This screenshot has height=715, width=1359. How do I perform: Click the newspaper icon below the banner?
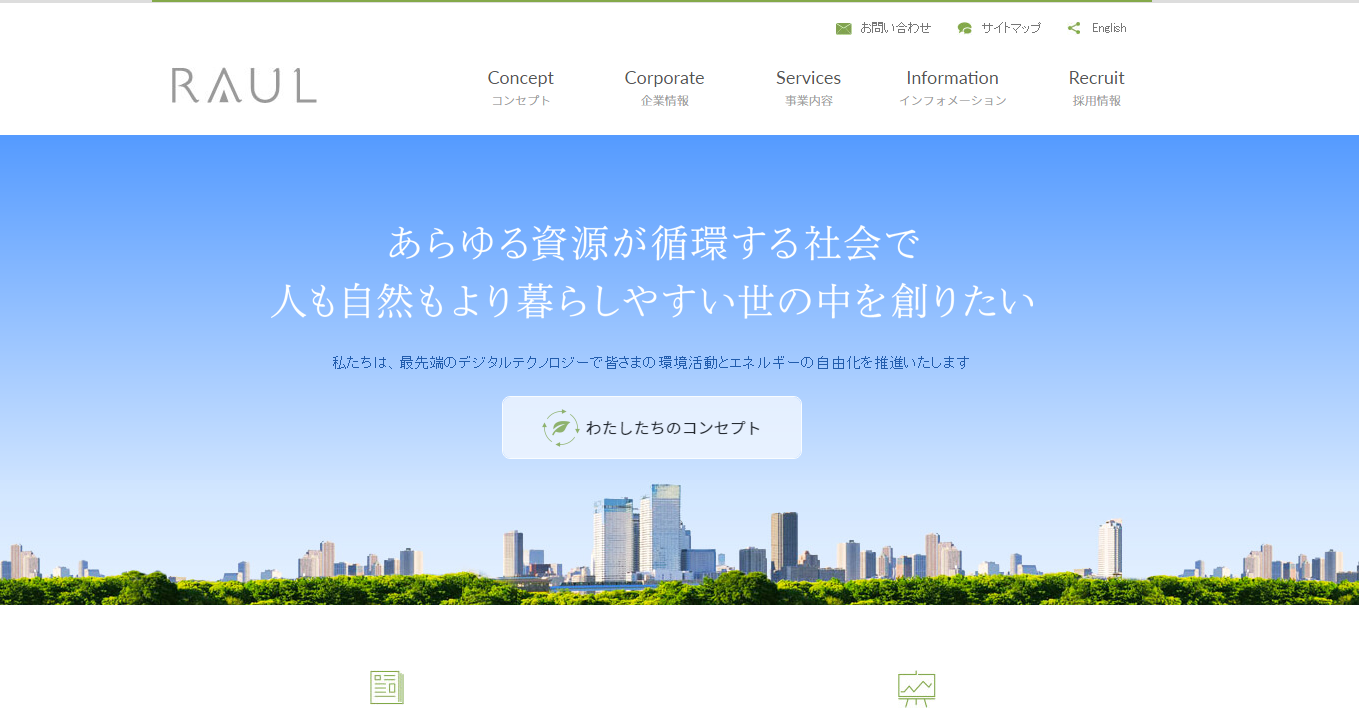tap(387, 687)
